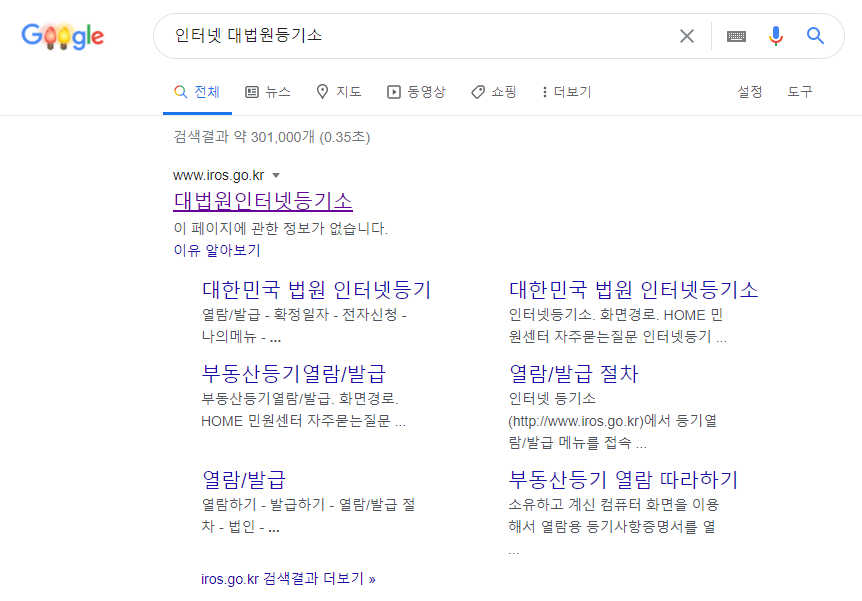Click the magnifier icon of the 전체 tab

point(180,92)
